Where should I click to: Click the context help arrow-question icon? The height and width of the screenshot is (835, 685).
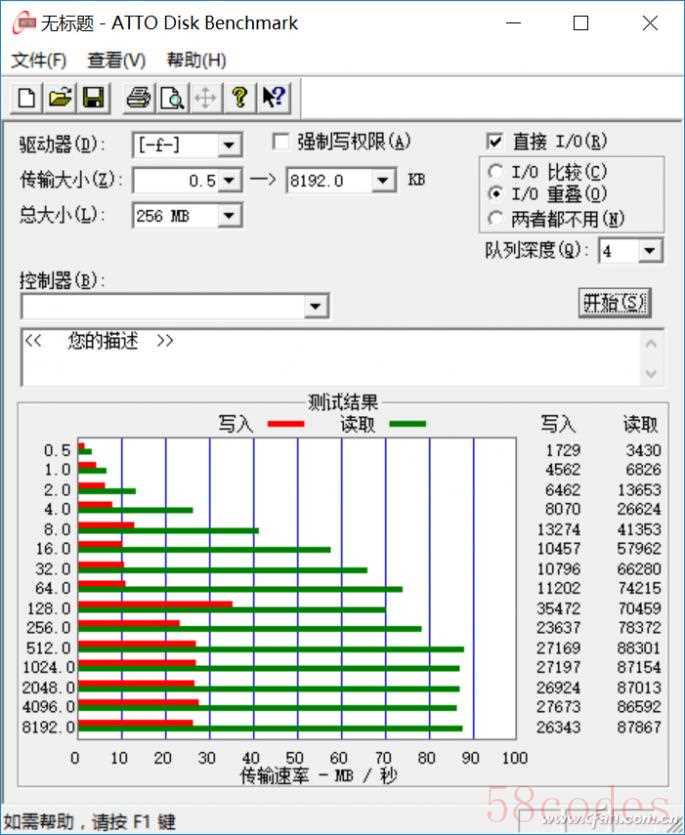click(x=274, y=98)
